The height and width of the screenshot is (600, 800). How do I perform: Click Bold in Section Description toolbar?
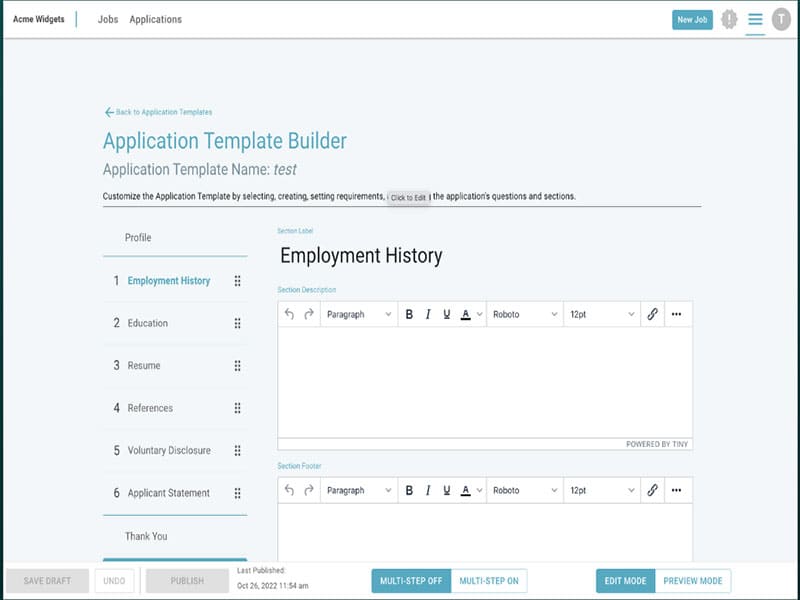(x=409, y=314)
